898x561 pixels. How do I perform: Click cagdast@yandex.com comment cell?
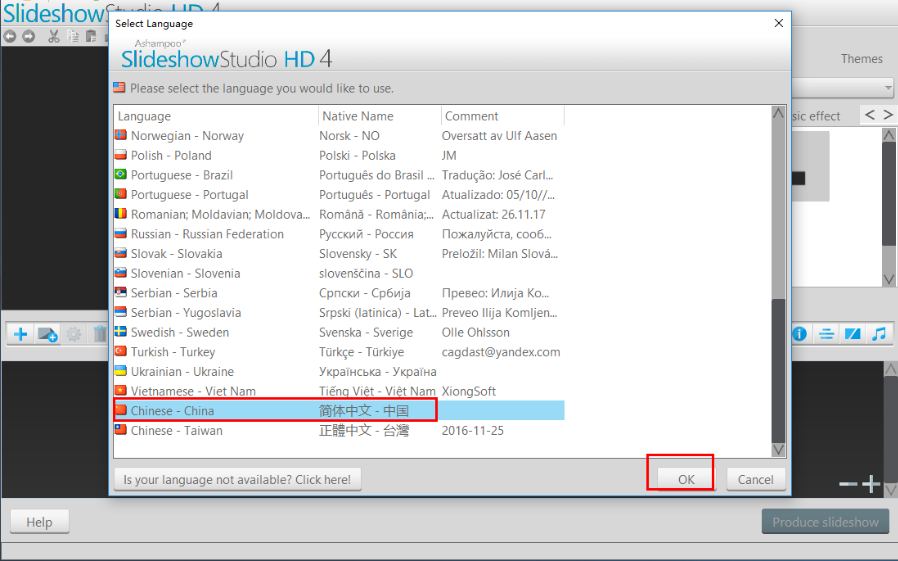[501, 351]
